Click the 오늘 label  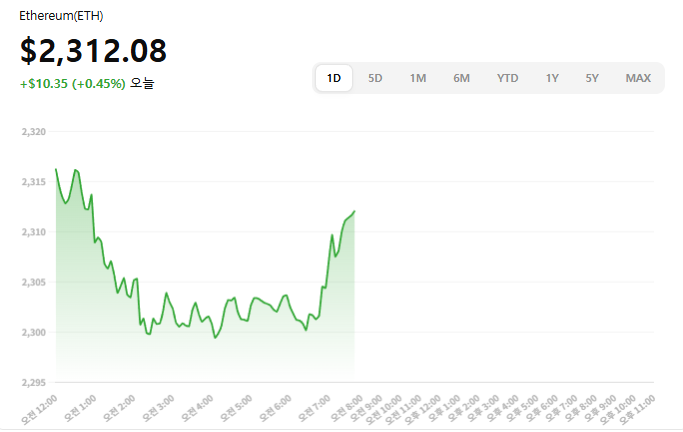pos(142,83)
